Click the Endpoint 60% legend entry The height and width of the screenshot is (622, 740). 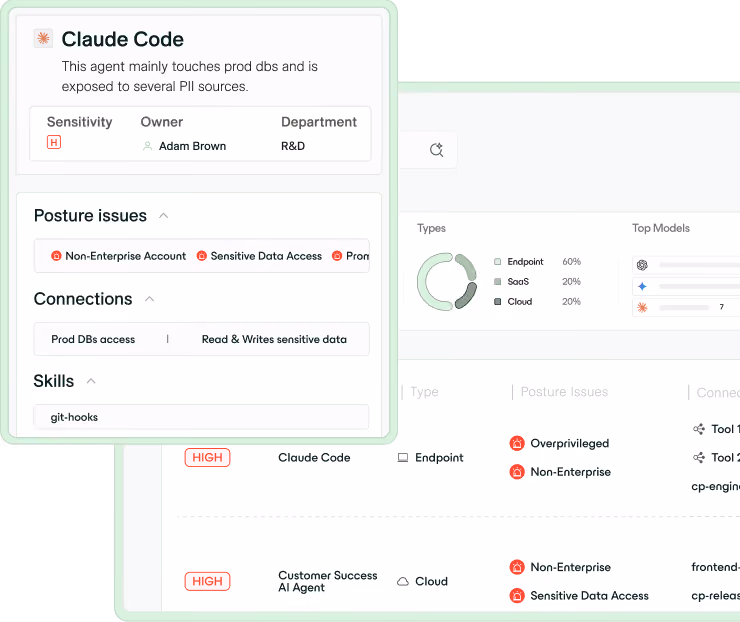click(538, 261)
